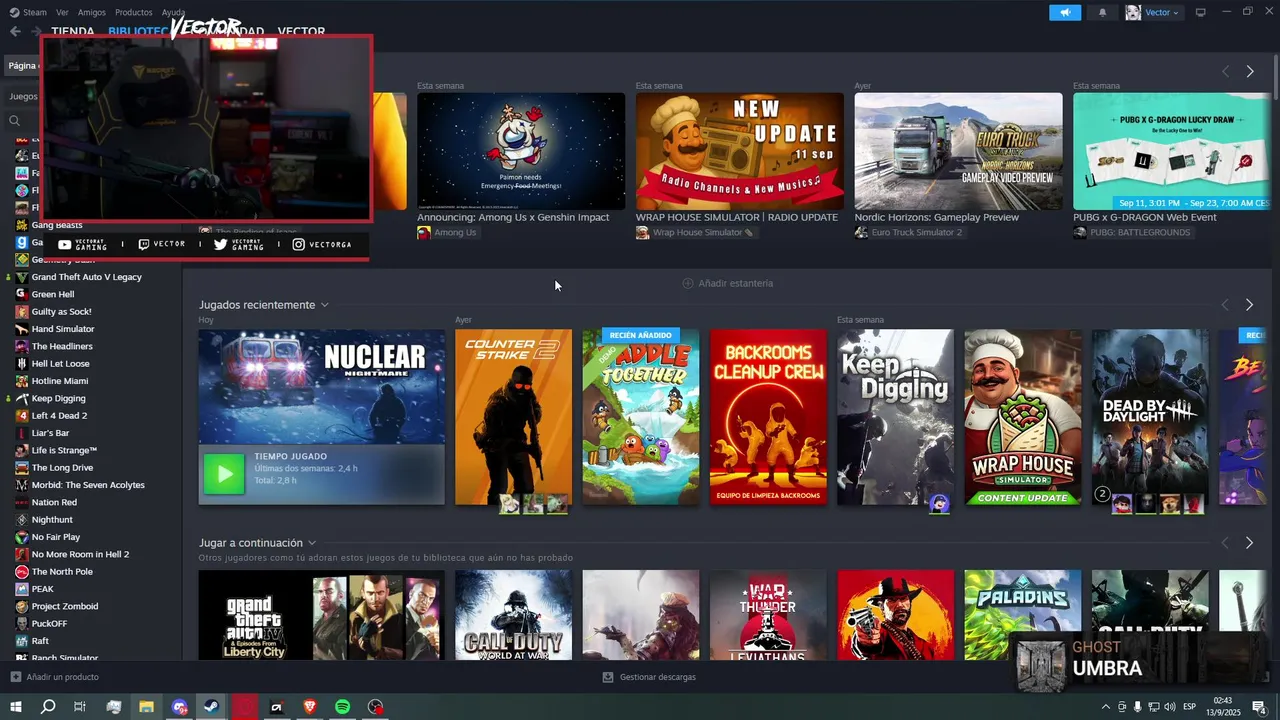Open the Productos menu
This screenshot has width=1280, height=720.
pos(134,12)
